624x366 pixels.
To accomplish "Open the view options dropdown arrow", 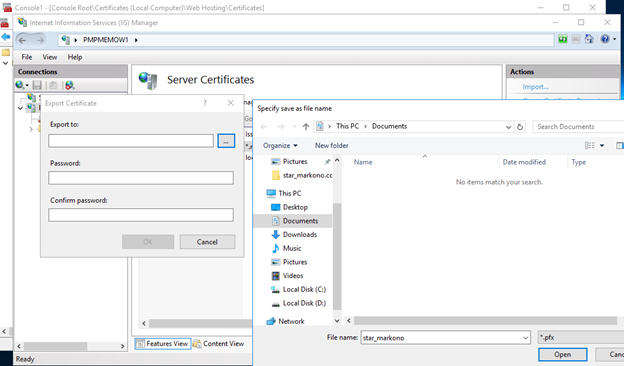I will coord(602,146).
